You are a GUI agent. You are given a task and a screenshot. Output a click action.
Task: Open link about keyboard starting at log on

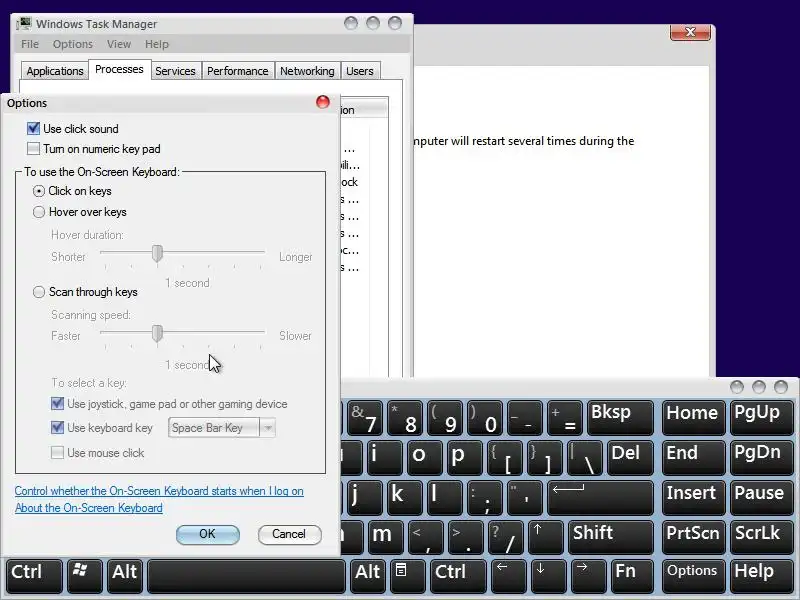coord(159,491)
